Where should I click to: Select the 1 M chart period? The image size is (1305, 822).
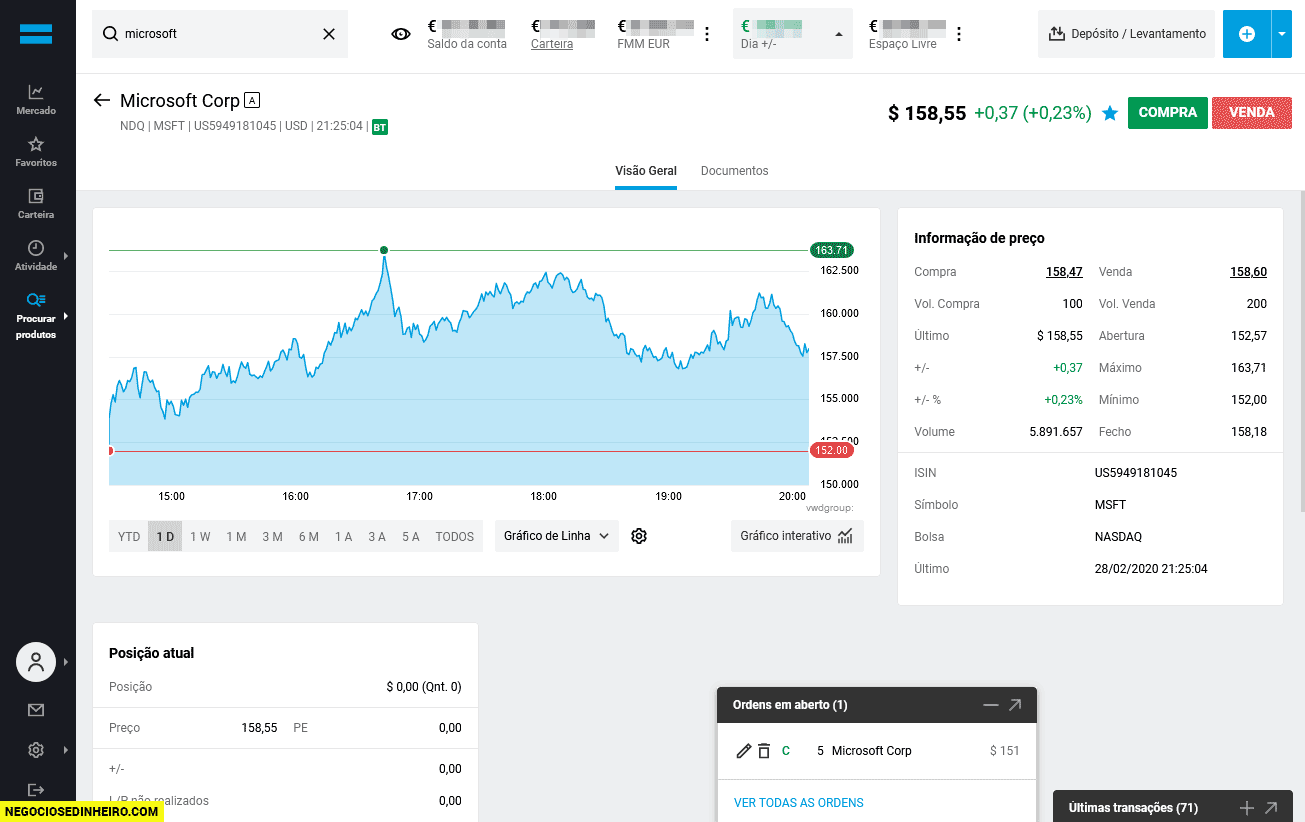pos(236,536)
